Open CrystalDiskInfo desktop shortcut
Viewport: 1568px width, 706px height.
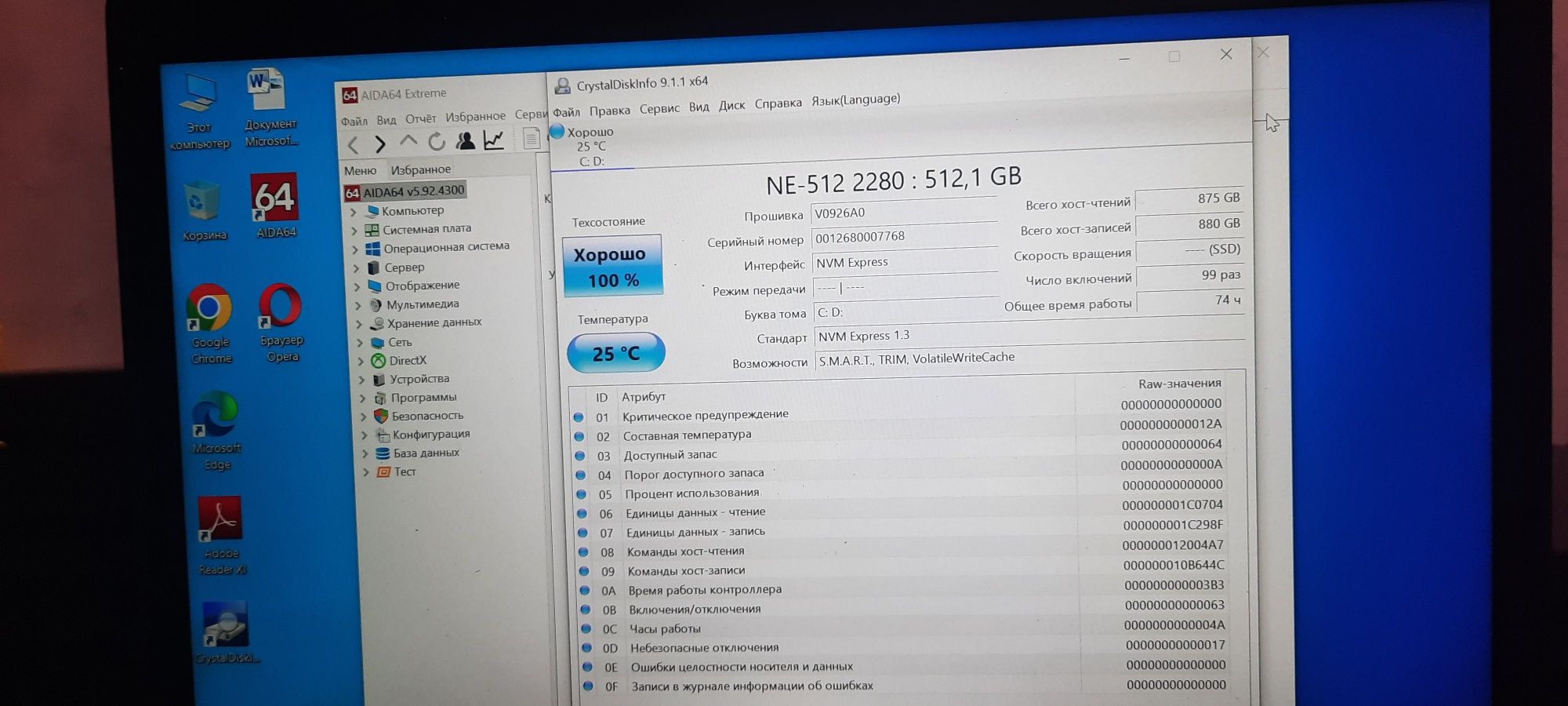coord(227,632)
